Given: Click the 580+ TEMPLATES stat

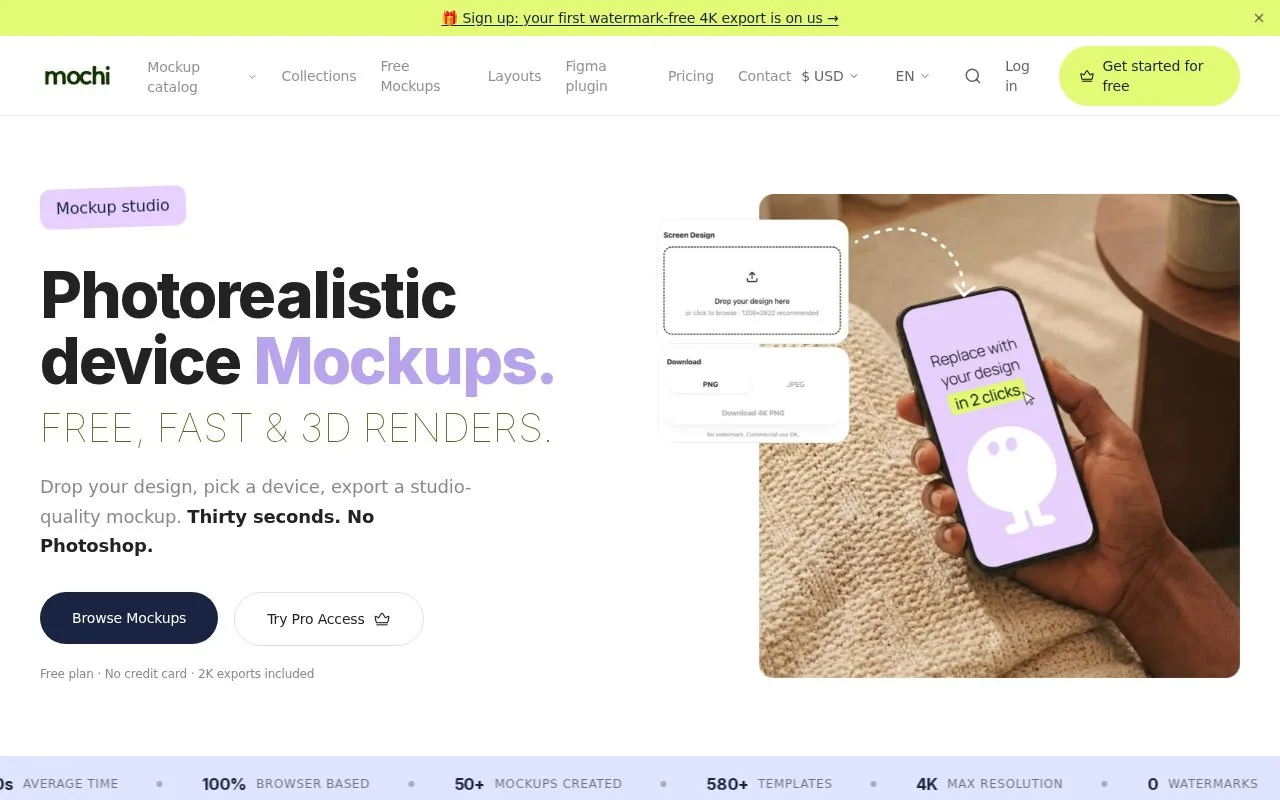Looking at the screenshot, I should coord(769,784).
